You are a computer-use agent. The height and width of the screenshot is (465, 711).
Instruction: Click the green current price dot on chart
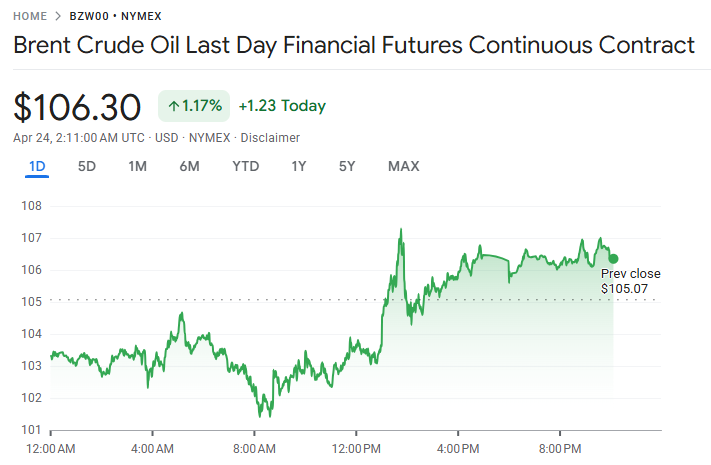613,259
